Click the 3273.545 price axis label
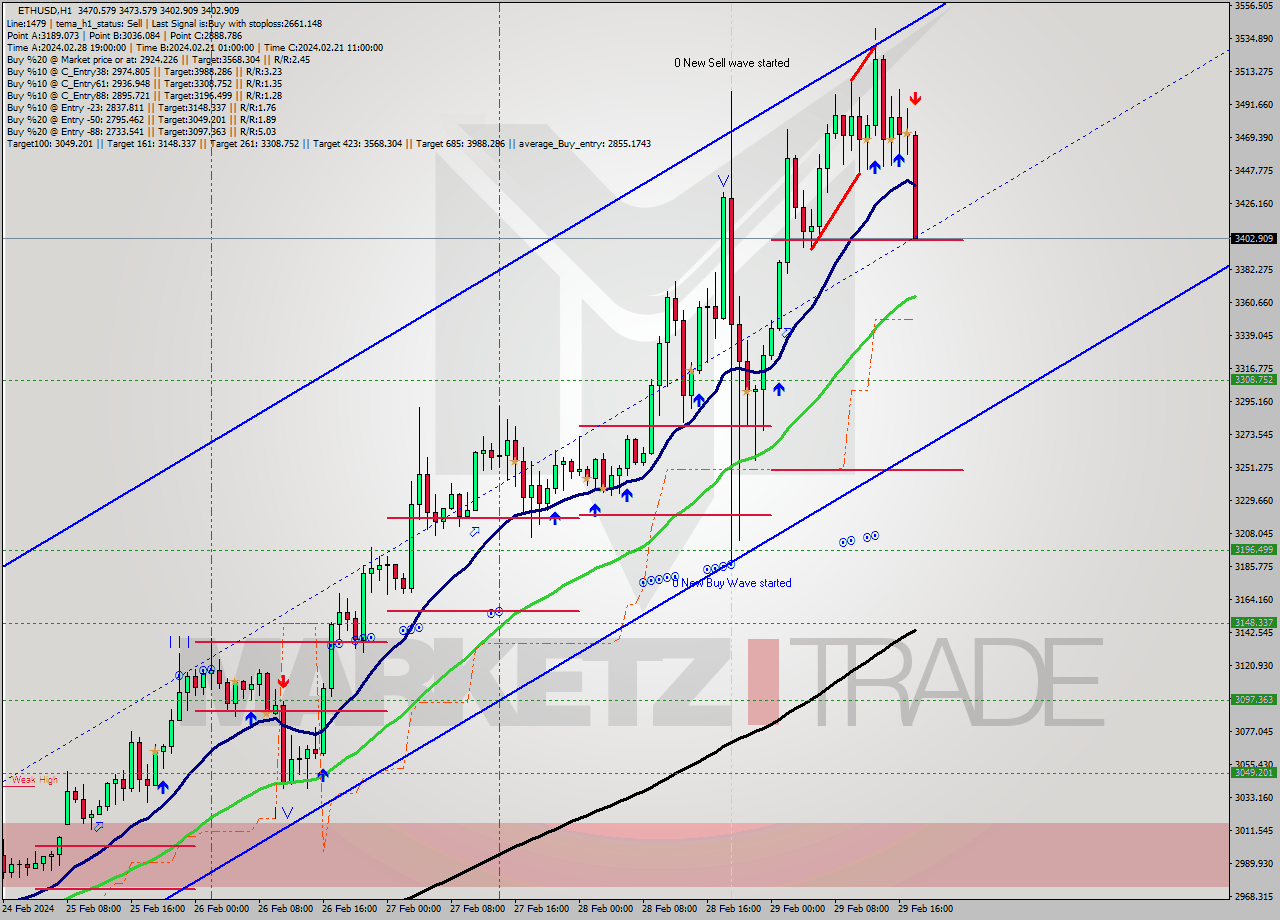Viewport: 1280px width, 920px height. pyautogui.click(x=1254, y=434)
